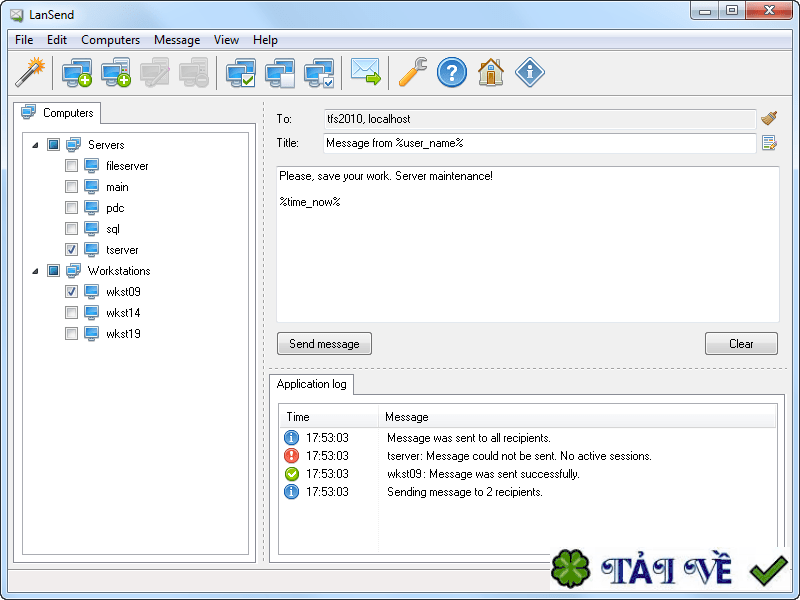Open help with the question mark icon

click(x=452, y=72)
